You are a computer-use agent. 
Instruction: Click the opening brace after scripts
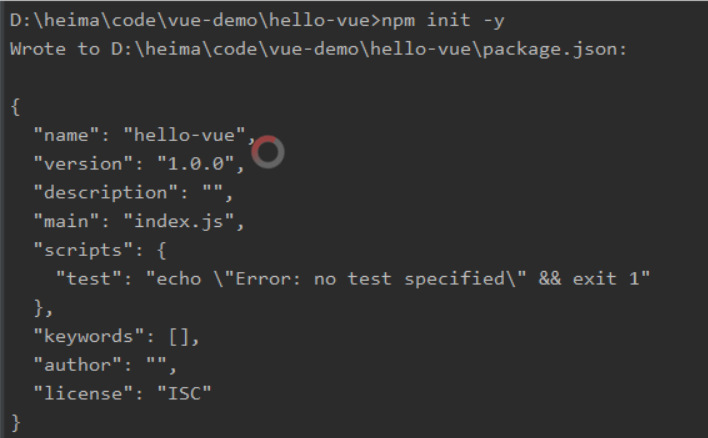pos(162,250)
